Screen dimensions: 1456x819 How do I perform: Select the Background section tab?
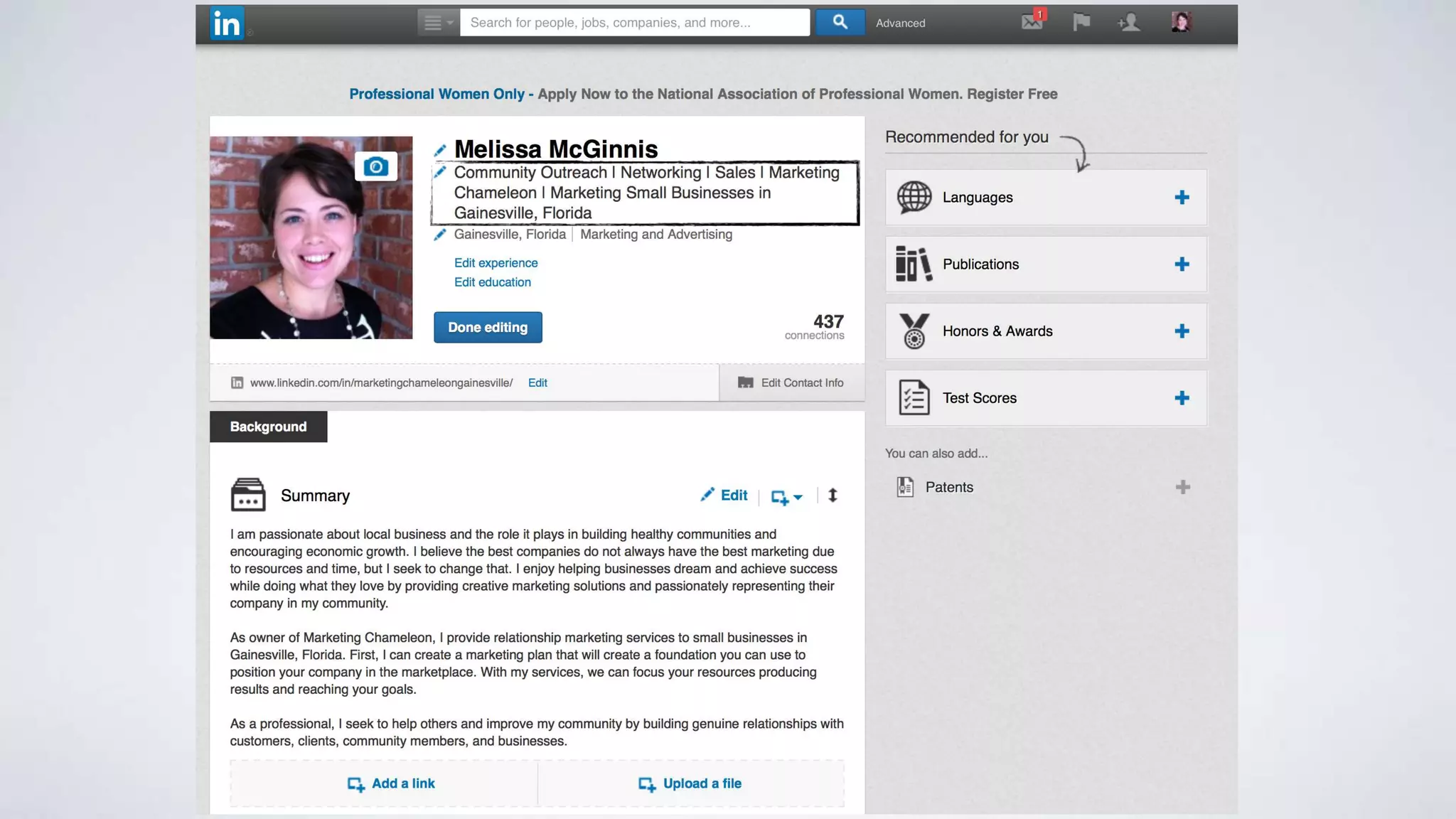(x=268, y=427)
